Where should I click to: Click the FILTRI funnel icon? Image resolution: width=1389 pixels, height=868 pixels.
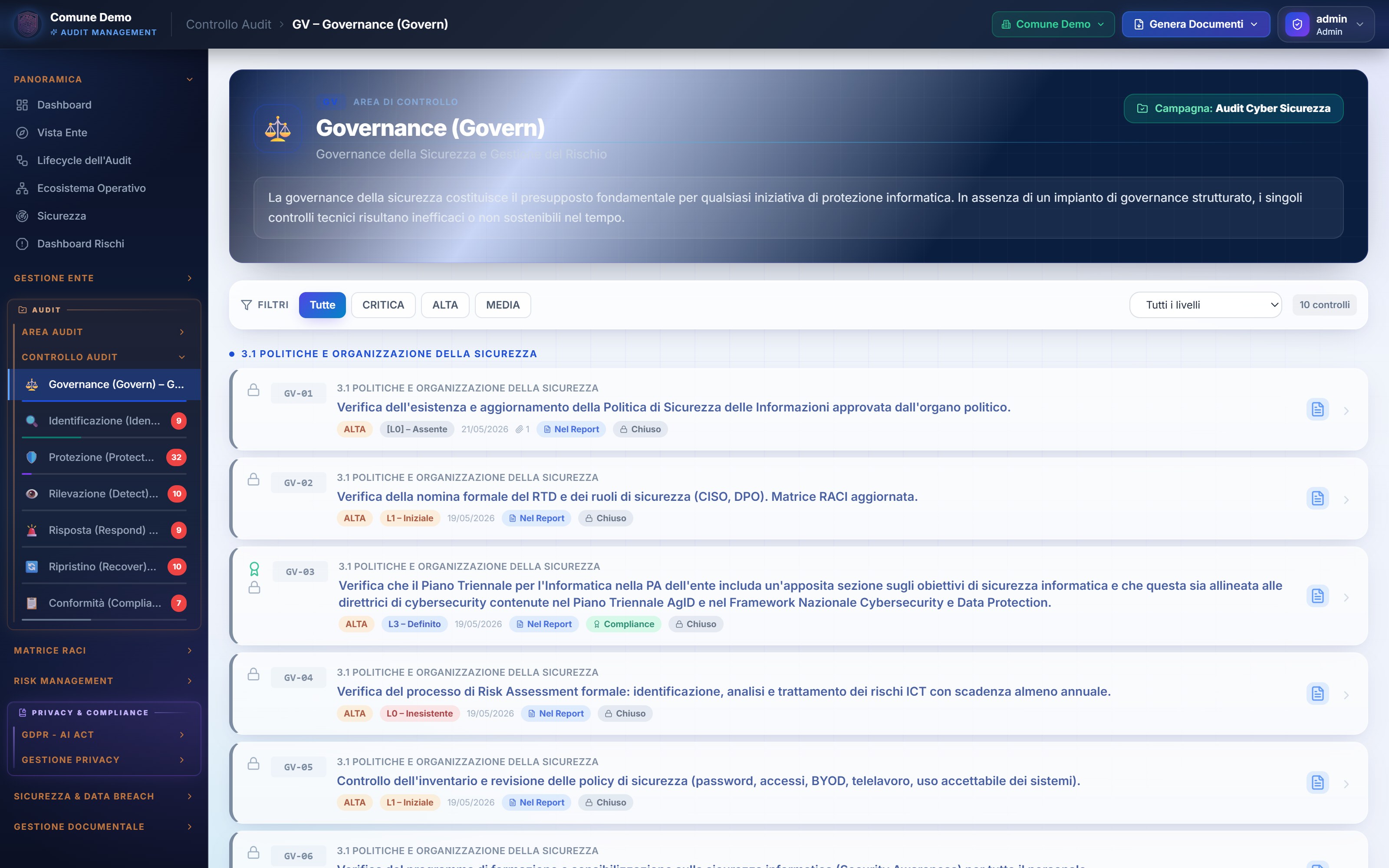(246, 305)
